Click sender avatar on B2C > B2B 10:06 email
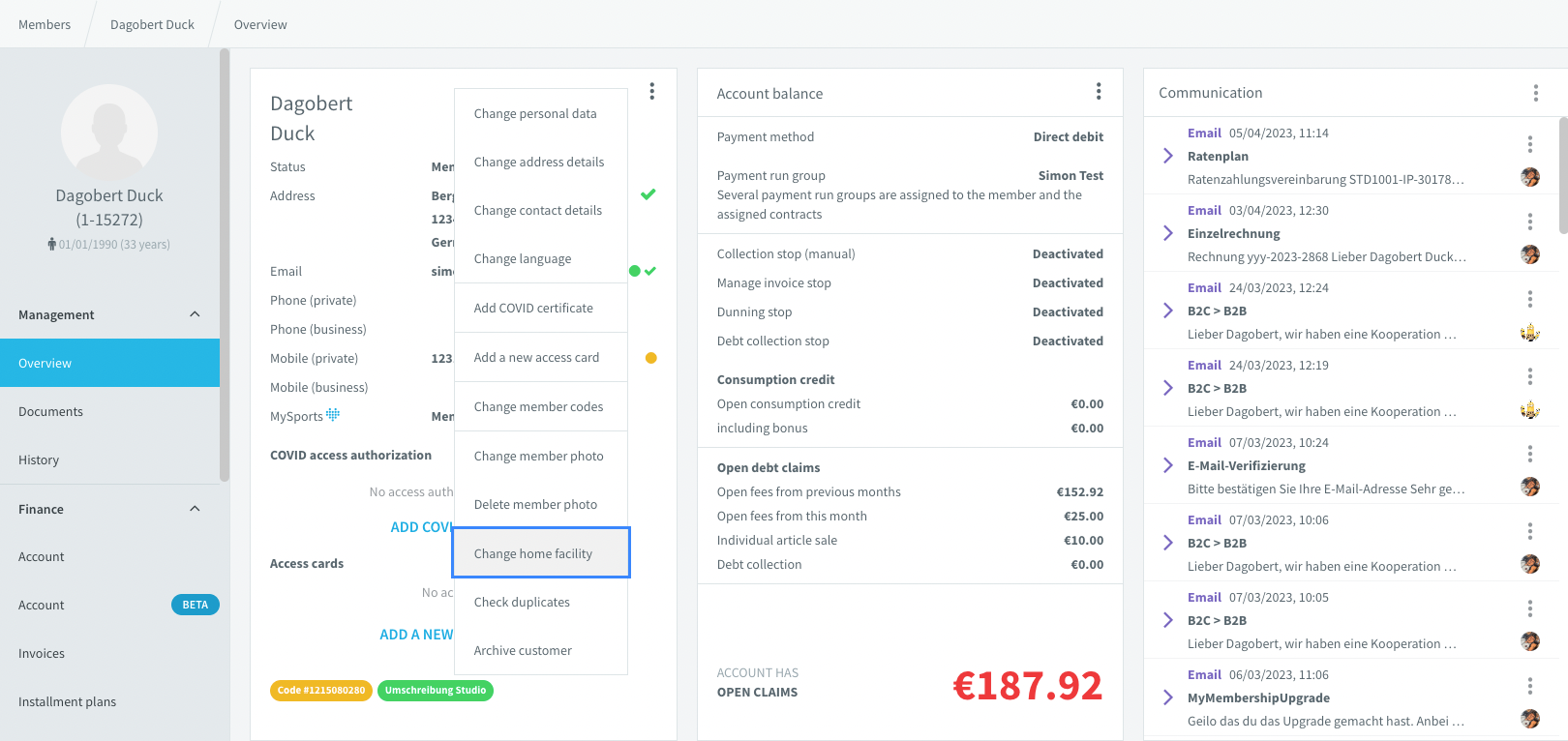1568x741 pixels. click(x=1530, y=564)
